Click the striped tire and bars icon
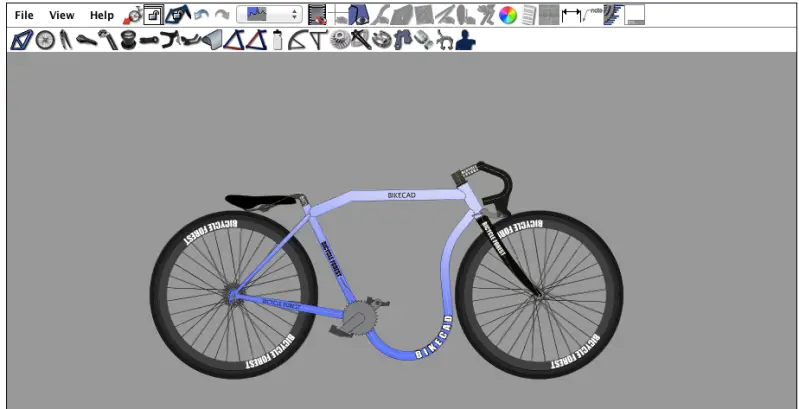This screenshot has height=409, width=799. [x=613, y=15]
